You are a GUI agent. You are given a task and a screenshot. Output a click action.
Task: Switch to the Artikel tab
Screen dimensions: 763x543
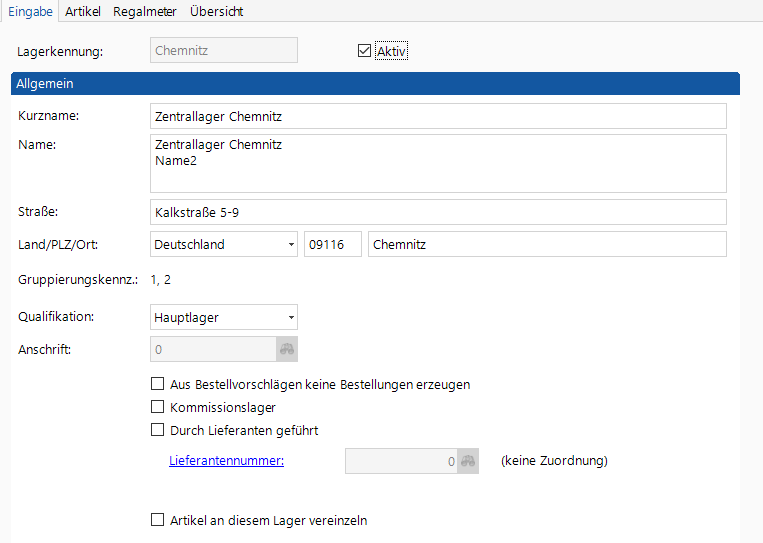pyautogui.click(x=83, y=11)
